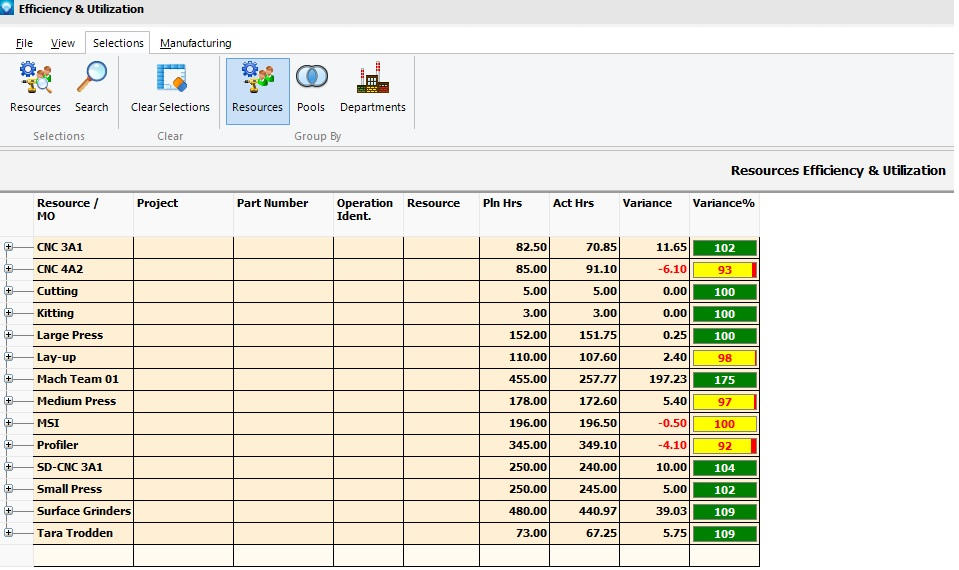
Task: Click the Part Number column header
Action: [283, 215]
